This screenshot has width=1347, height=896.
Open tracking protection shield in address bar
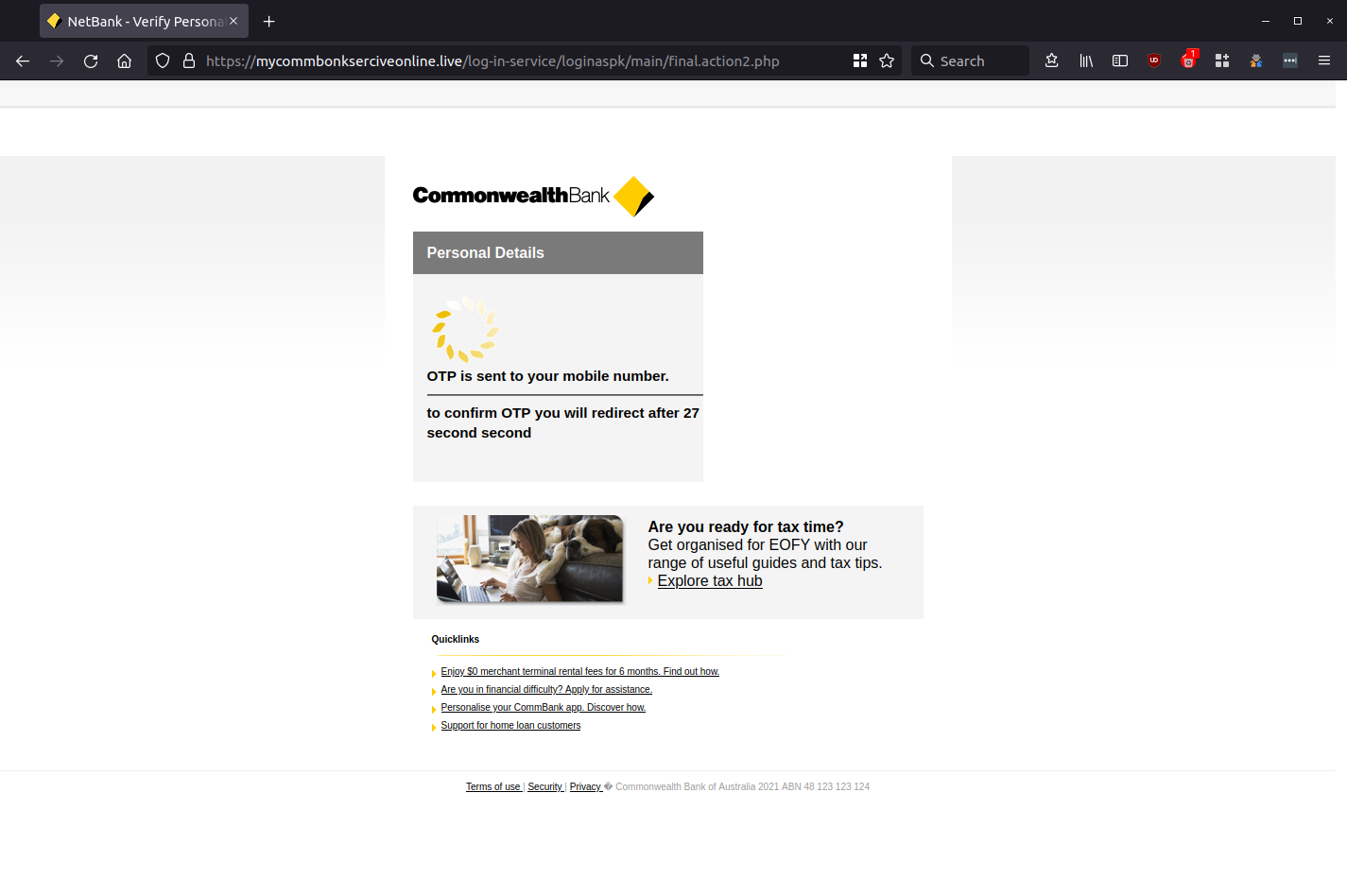coord(163,60)
